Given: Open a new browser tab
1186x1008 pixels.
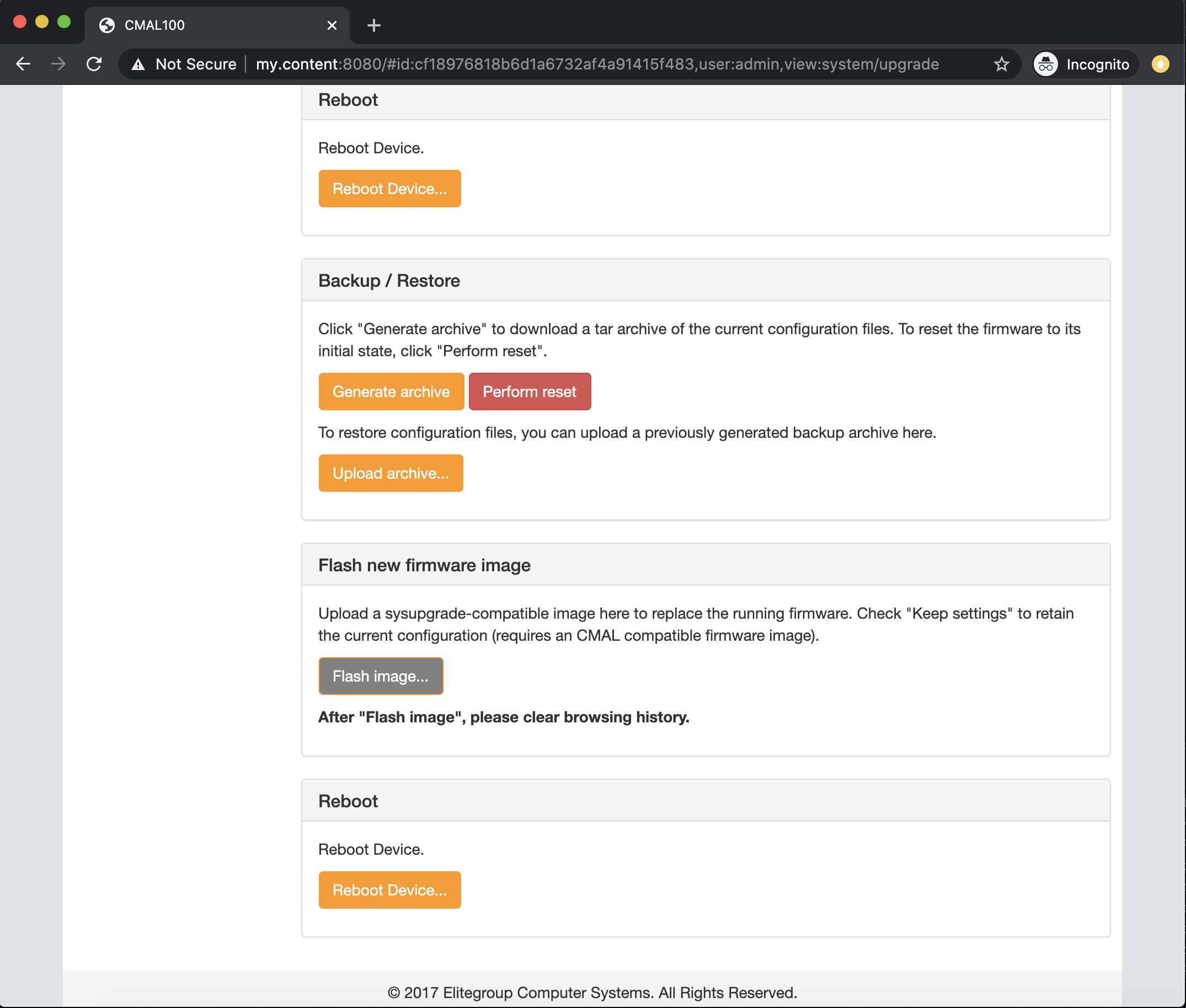Looking at the screenshot, I should 374,25.
